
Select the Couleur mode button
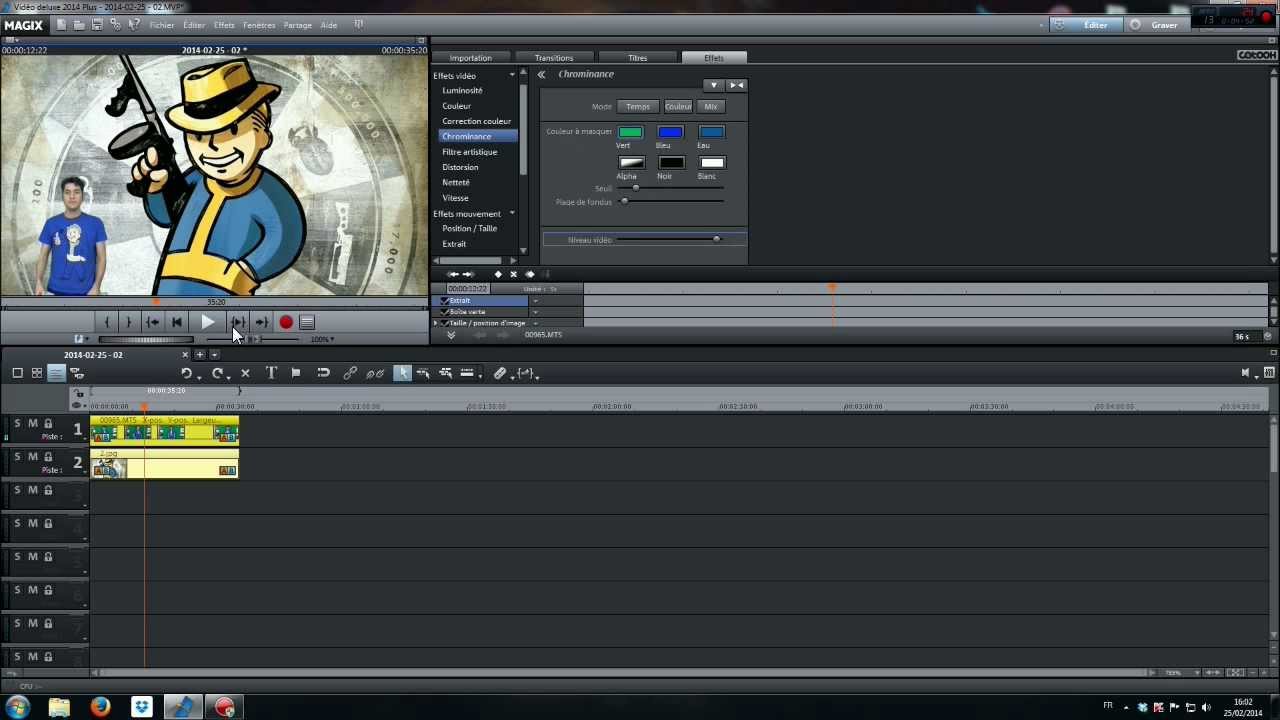[x=678, y=106]
